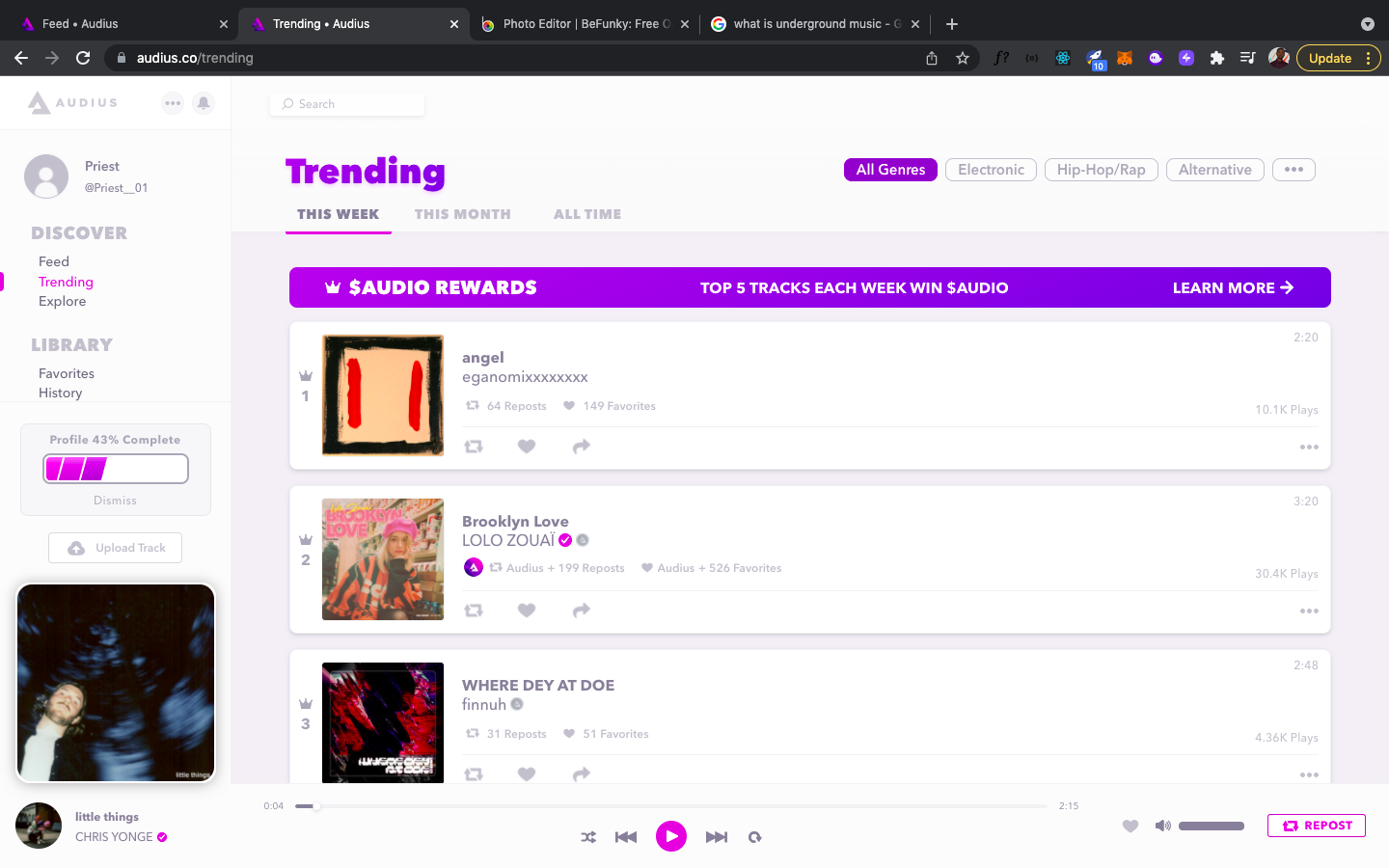Open Feed in Discover section
Image resolution: width=1389 pixels, height=868 pixels.
pos(54,261)
